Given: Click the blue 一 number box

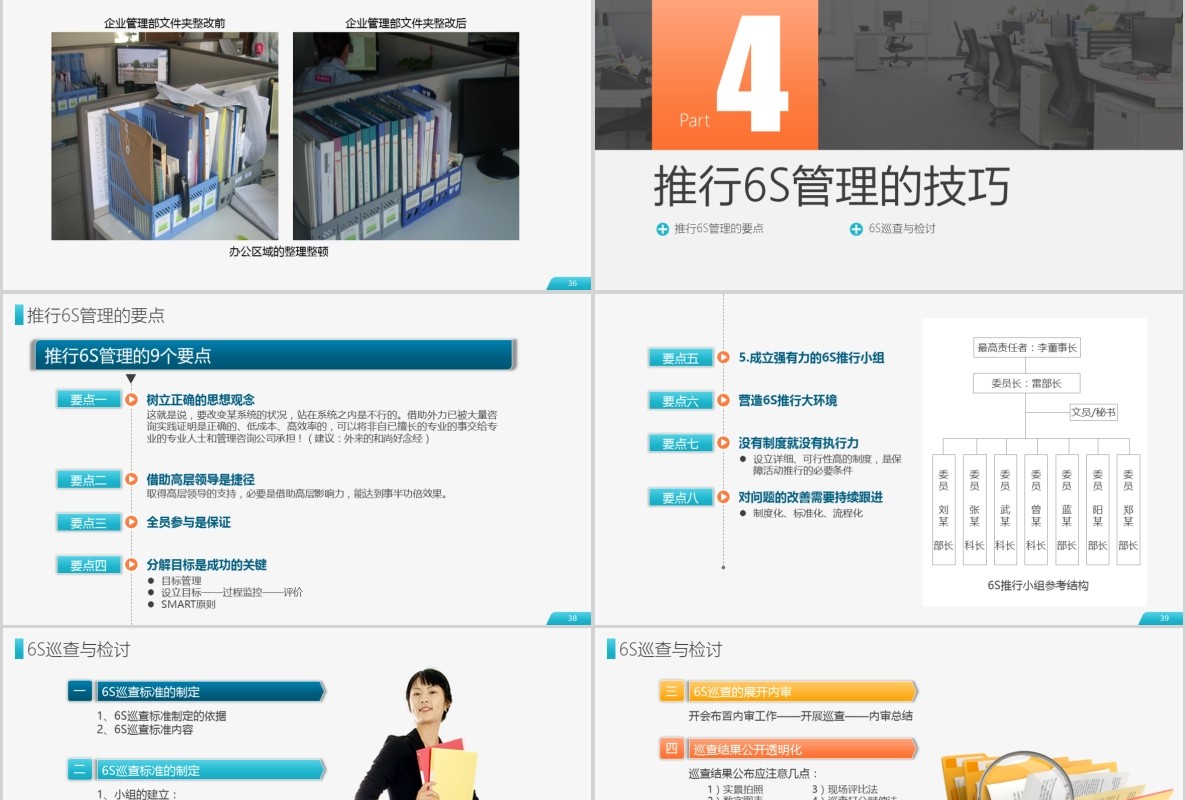Looking at the screenshot, I should 80,690.
